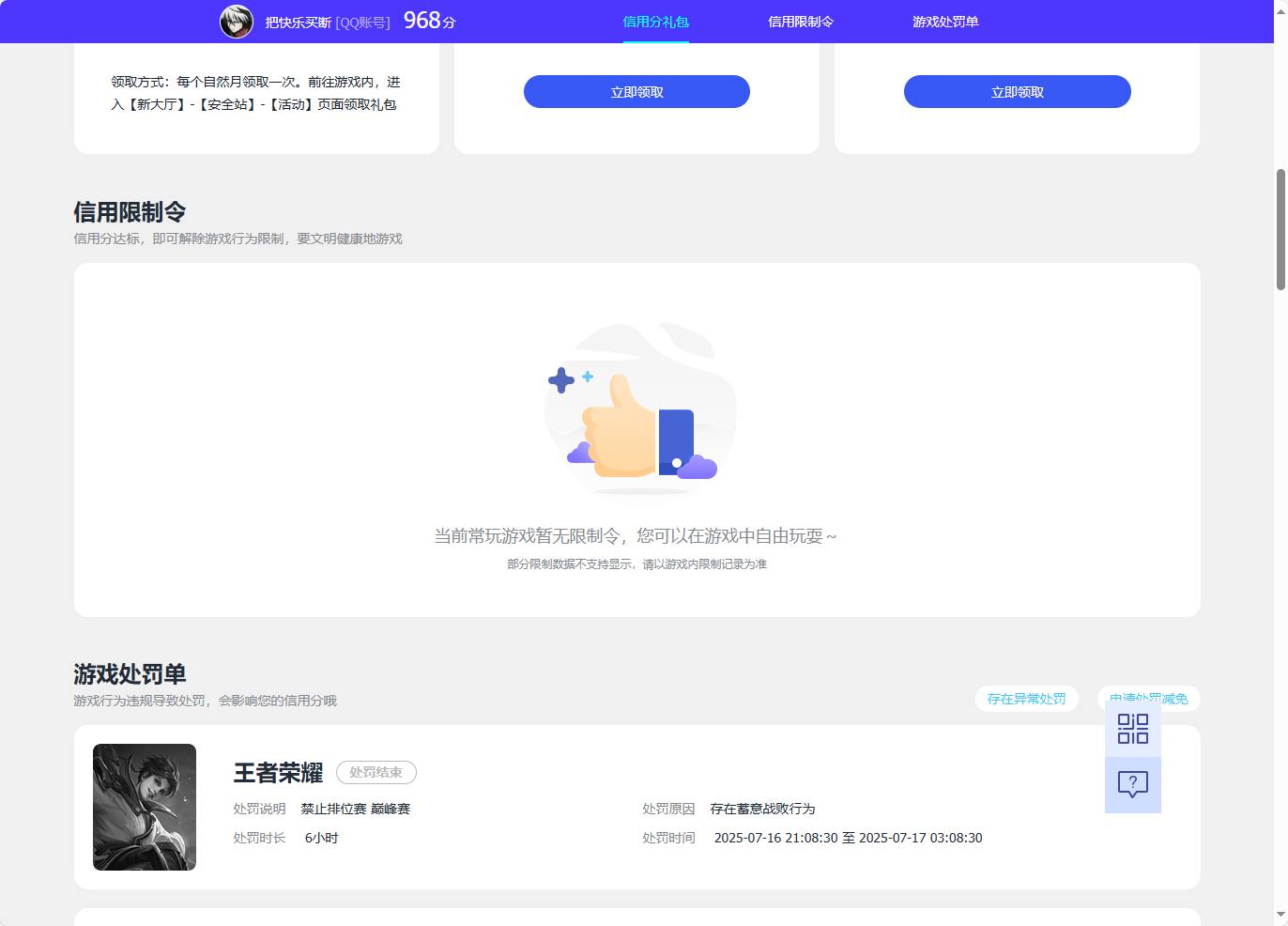1288x926 pixels.
Task: Select the 王者荣耀 game icon
Action: click(x=144, y=806)
